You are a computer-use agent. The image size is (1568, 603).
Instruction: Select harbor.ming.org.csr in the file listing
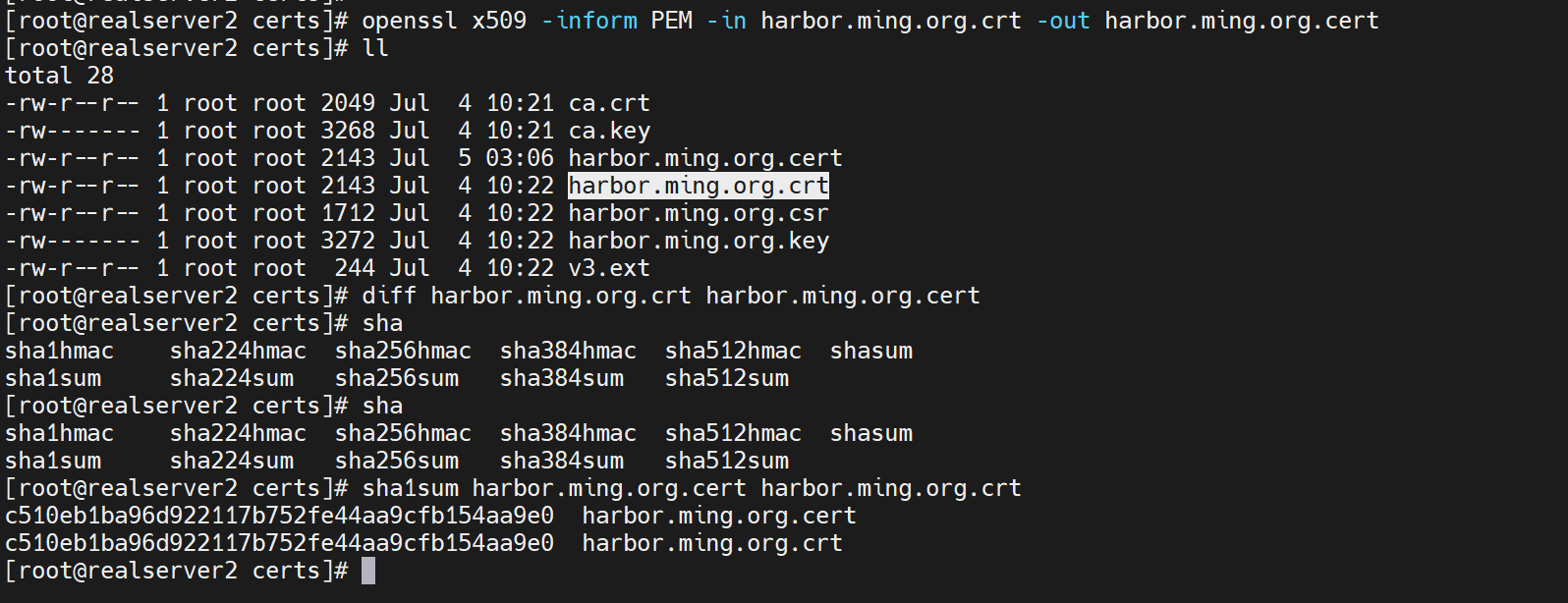point(698,213)
